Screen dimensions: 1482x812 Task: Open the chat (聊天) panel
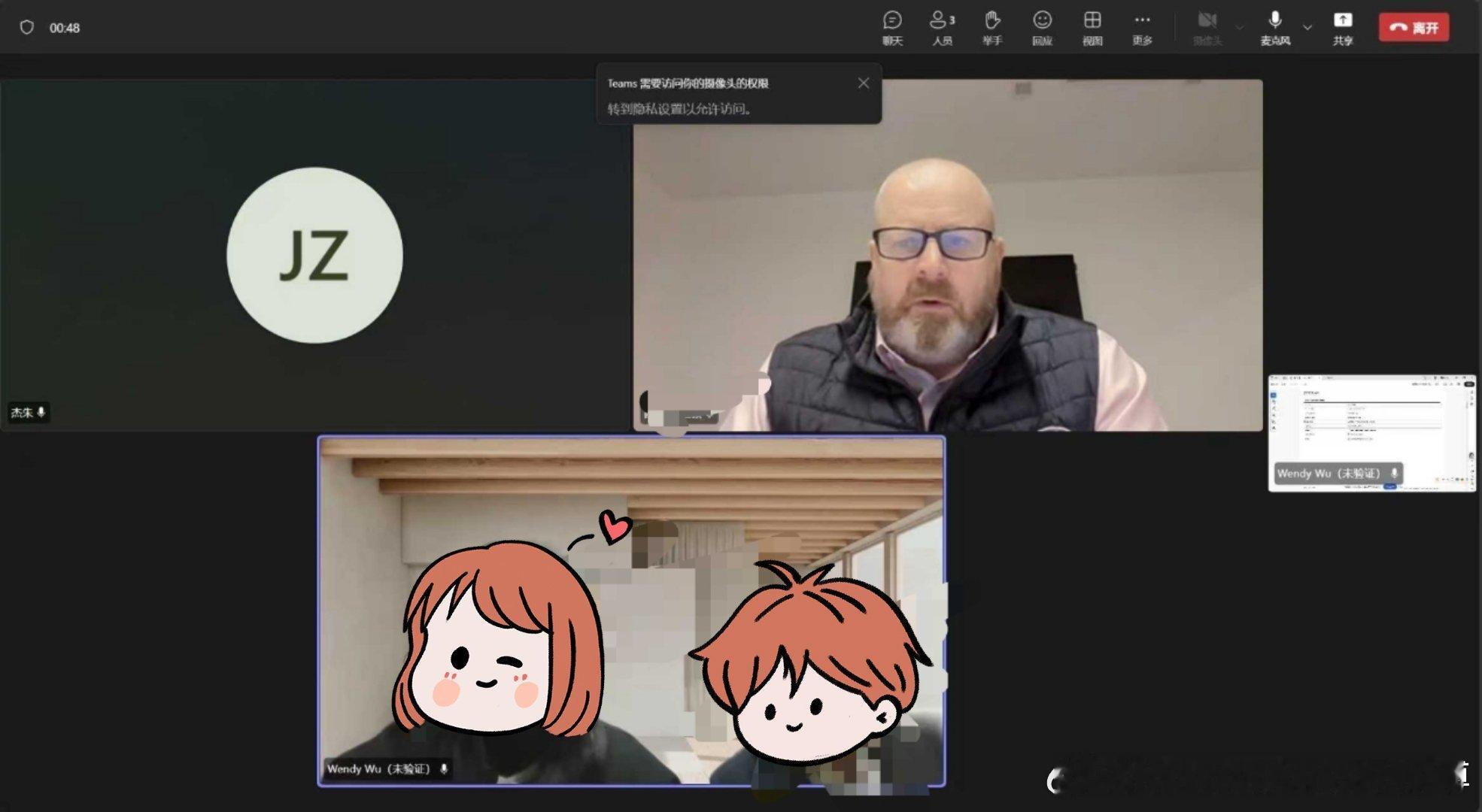pos(892,27)
